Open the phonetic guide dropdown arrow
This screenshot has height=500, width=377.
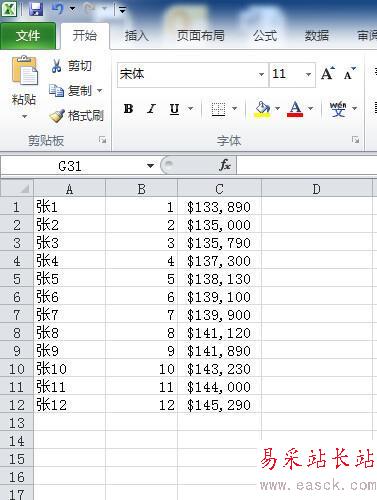pyautogui.click(x=354, y=109)
